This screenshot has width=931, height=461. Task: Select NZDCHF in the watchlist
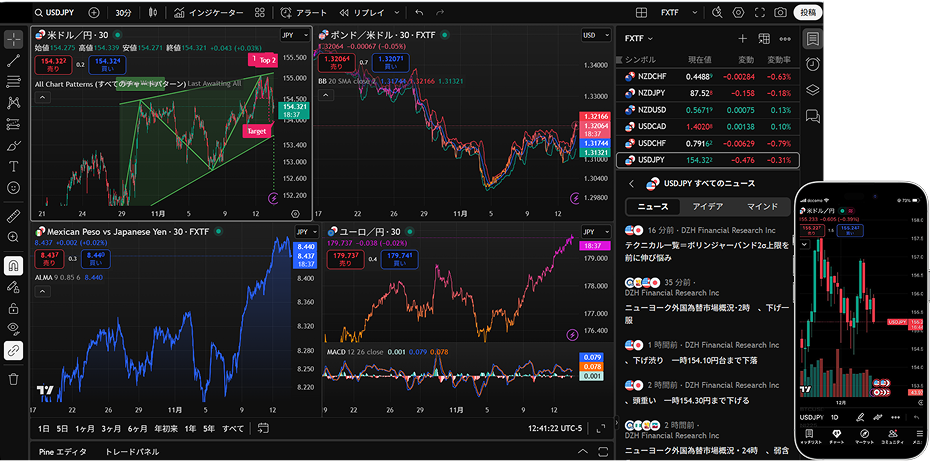[708, 77]
